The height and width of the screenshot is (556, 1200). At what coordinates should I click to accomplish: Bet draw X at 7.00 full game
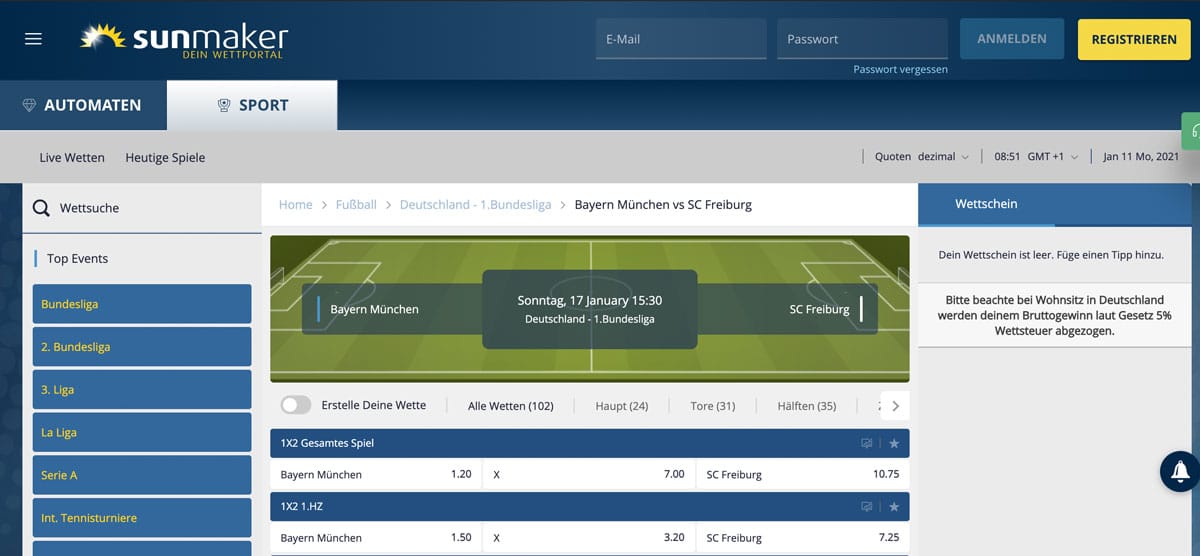[x=589, y=474]
